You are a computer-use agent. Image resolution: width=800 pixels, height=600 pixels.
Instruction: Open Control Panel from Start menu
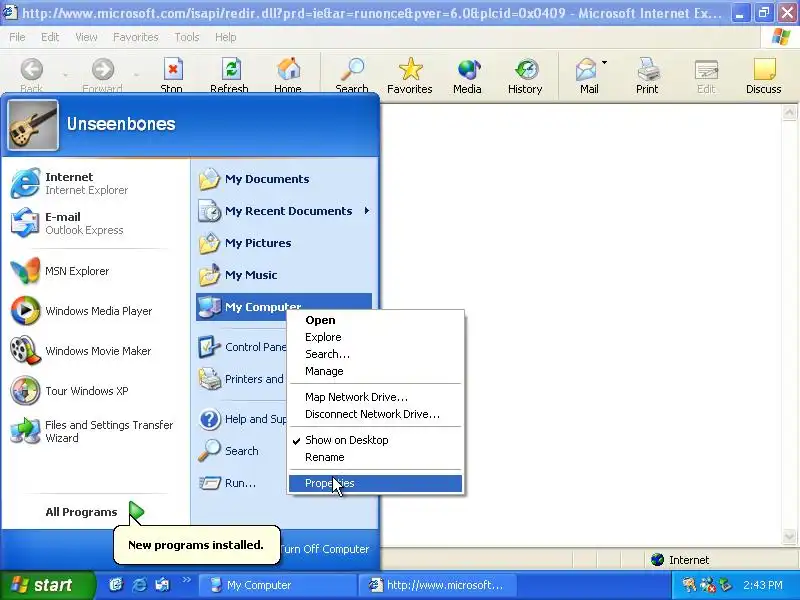pos(242,347)
